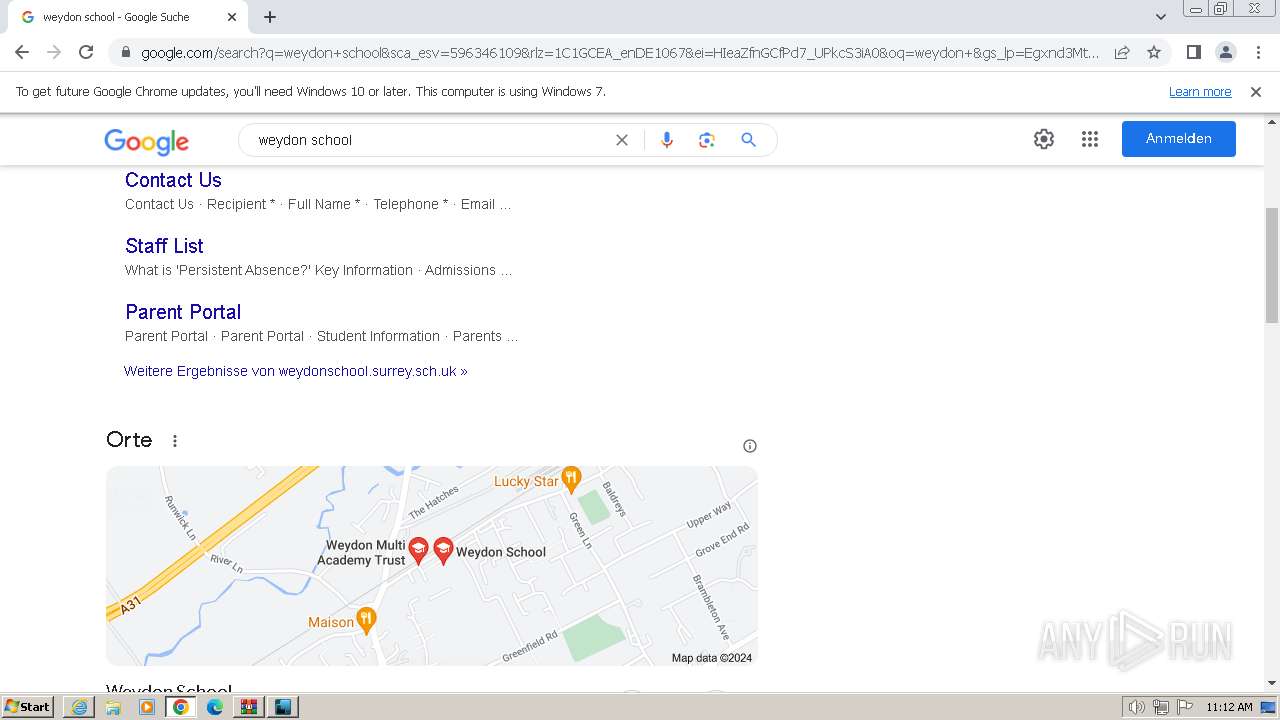Click the address bar URL
1280x720 pixels.
pyautogui.click(x=620, y=52)
